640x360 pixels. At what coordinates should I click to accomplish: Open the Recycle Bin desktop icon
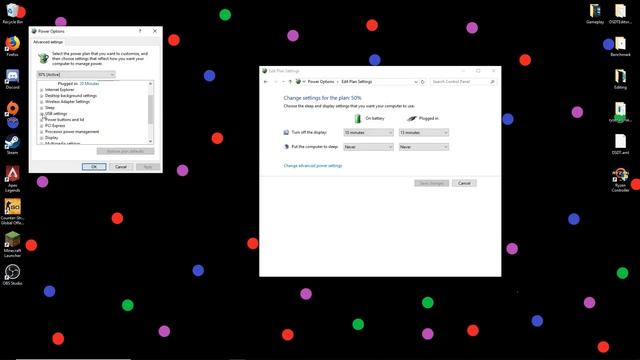point(12,13)
